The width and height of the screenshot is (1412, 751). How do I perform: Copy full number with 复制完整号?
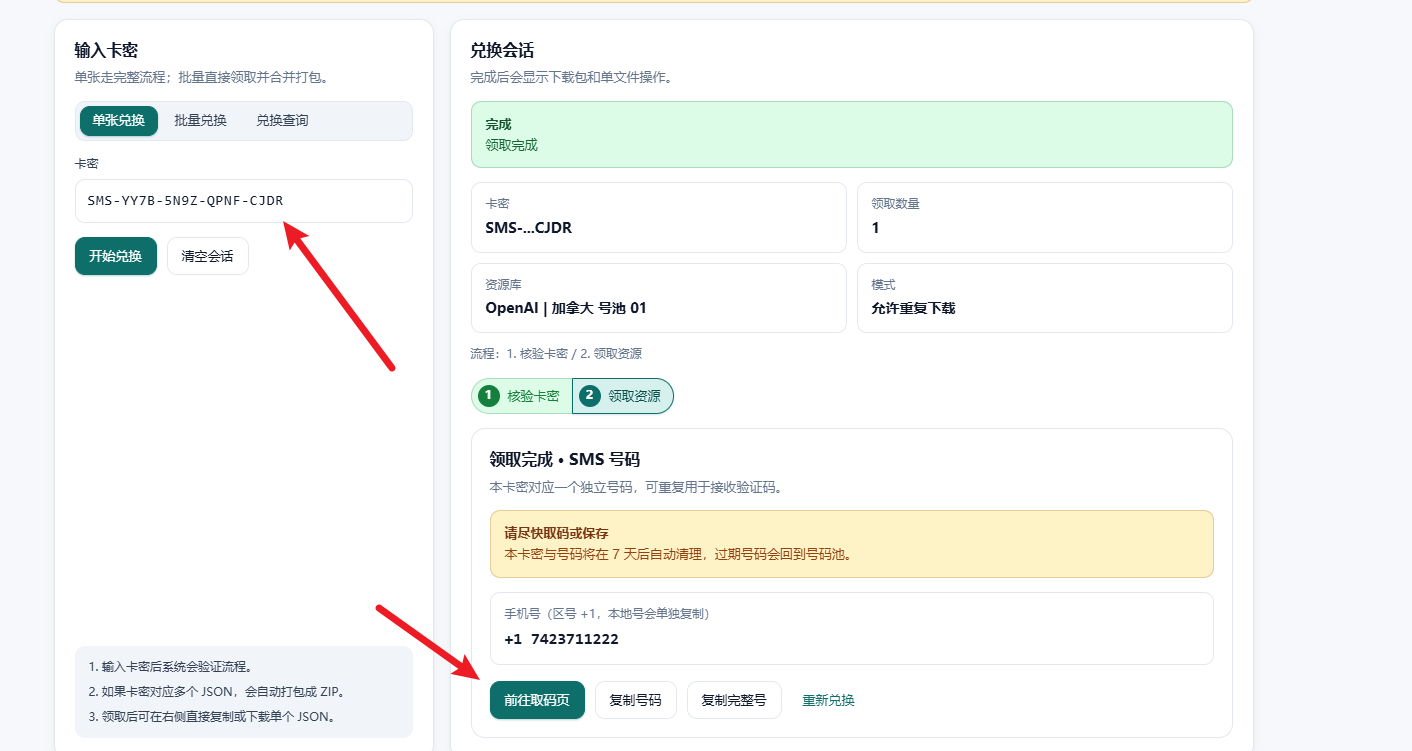pyautogui.click(x=734, y=700)
